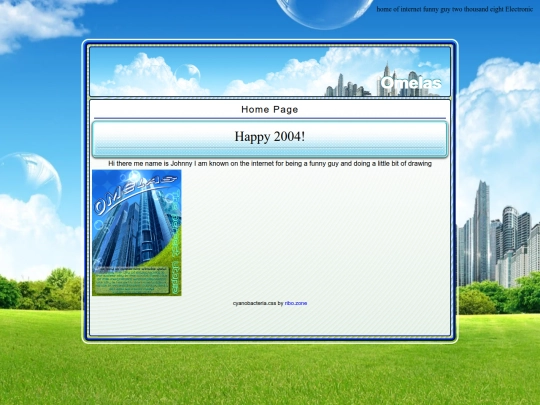
Task: Click the 'Happy 2004!' headline box
Action: click(270, 139)
